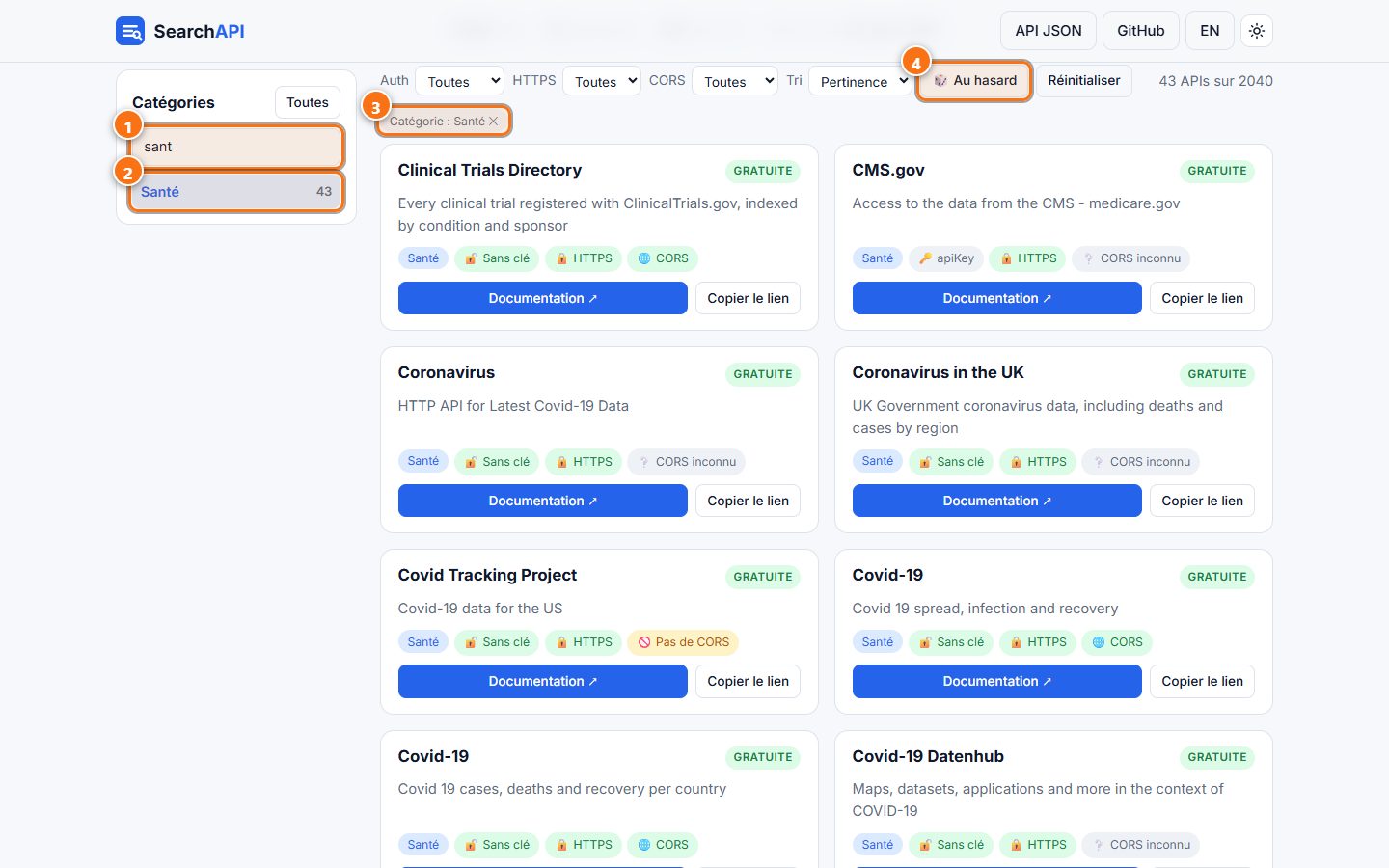This screenshot has width=1389, height=868.
Task: Toggle the light/dark theme sun icon
Action: point(1257,31)
